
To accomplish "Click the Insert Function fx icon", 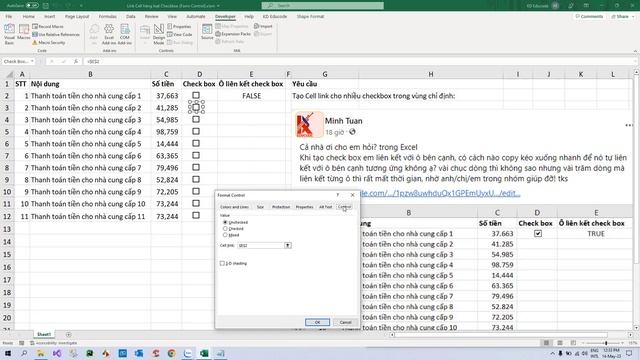I will coord(76,61).
